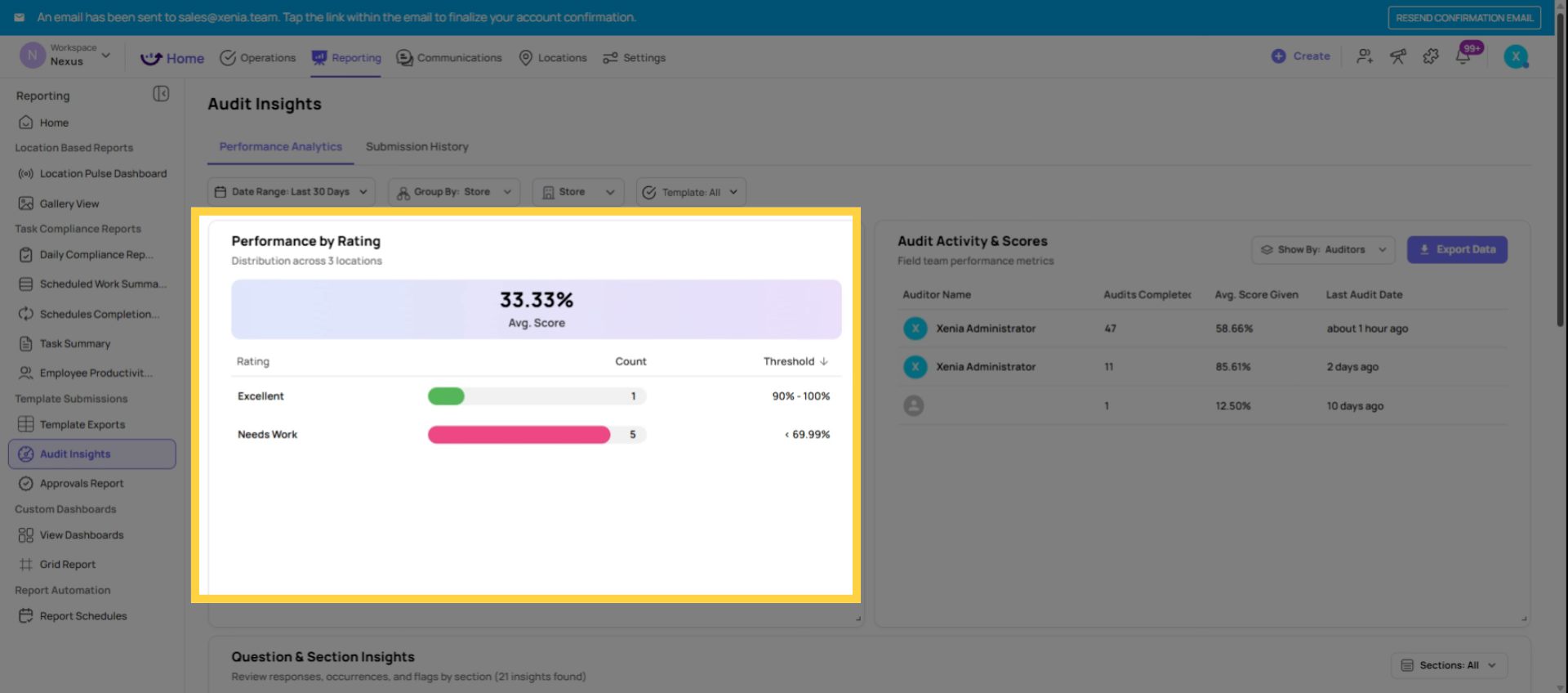Open the Operations menu in navbar
1568x693 pixels.
coord(258,58)
